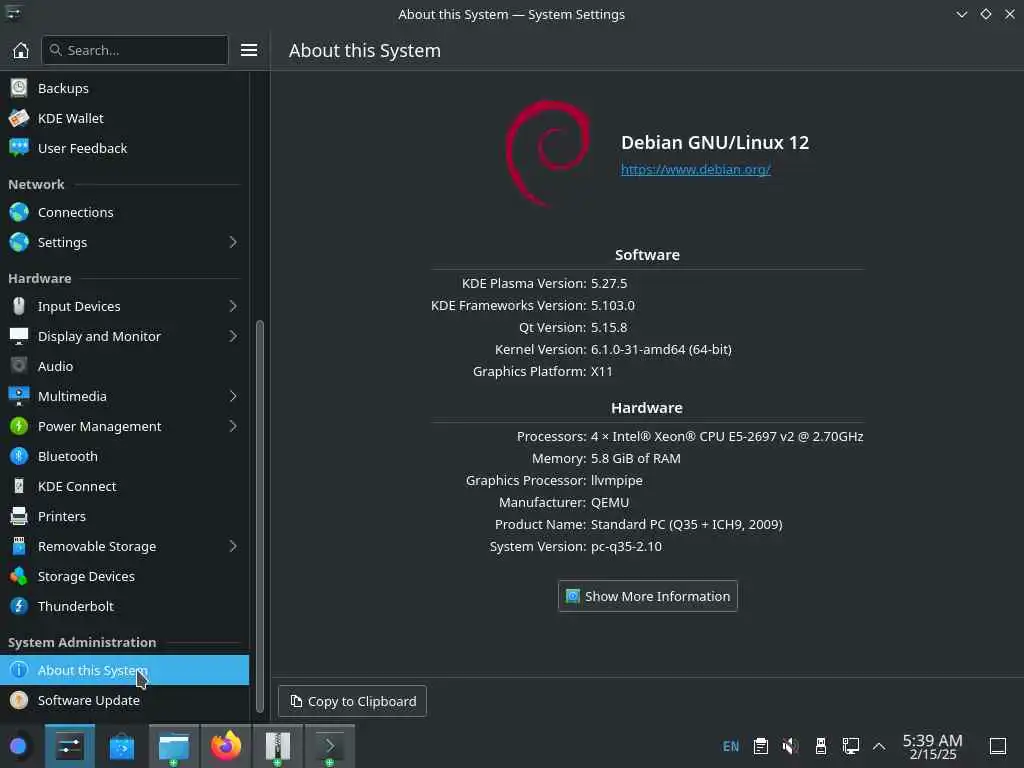The height and width of the screenshot is (768, 1024).
Task: Open the removable devices tray icon
Action: pyautogui.click(x=821, y=746)
